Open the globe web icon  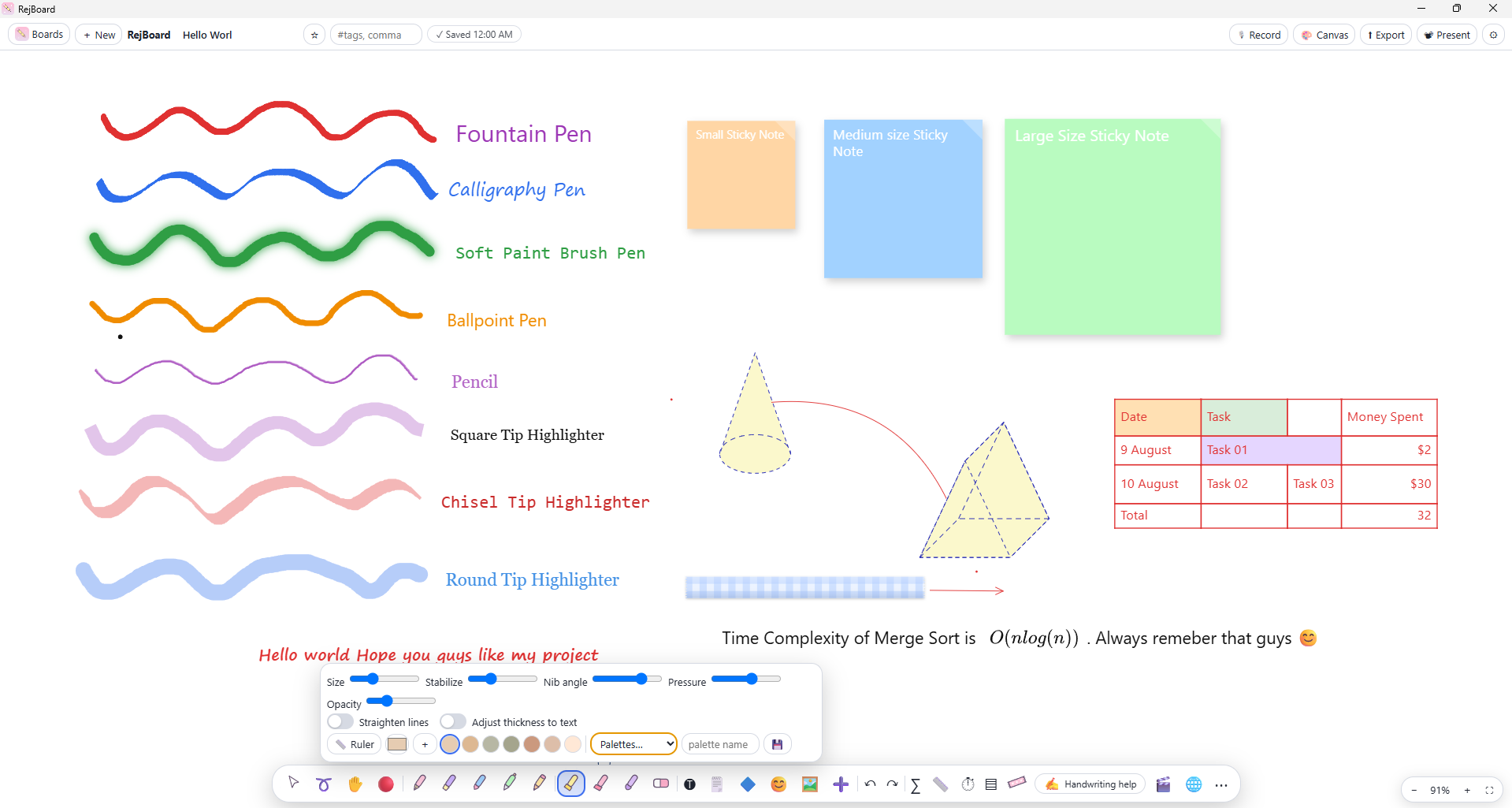click(1194, 784)
